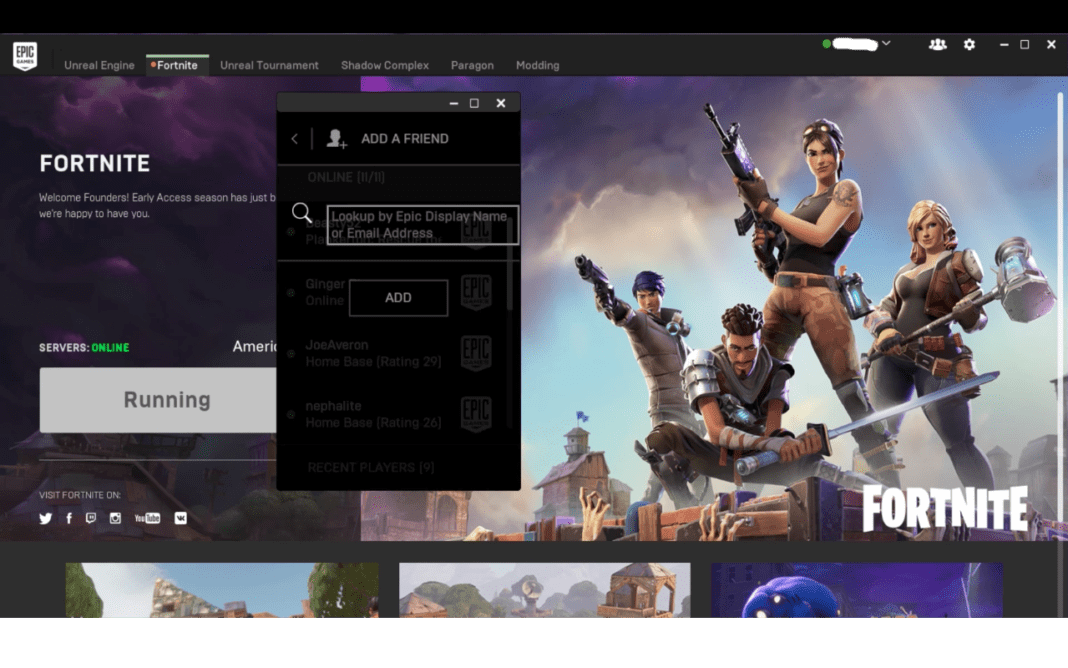
Task: Open Fortnite's YouTube channel
Action: [x=147, y=518]
